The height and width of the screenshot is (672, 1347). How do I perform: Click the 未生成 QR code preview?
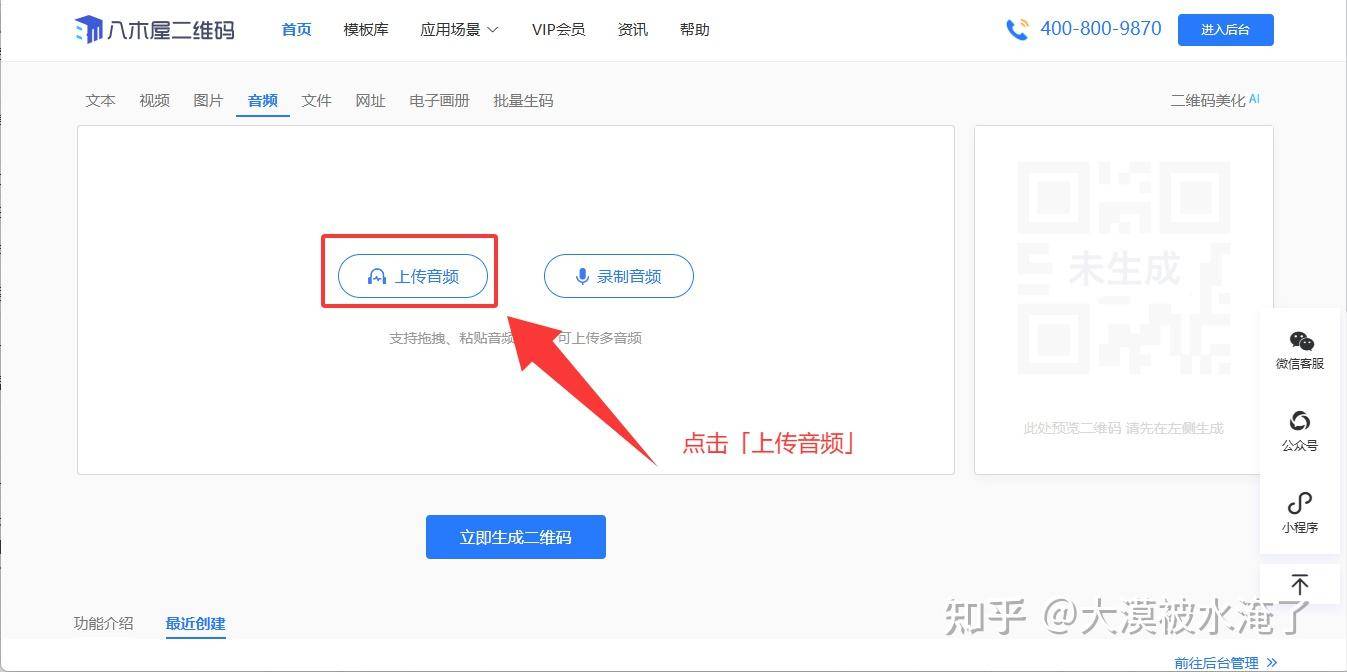(x=1124, y=268)
